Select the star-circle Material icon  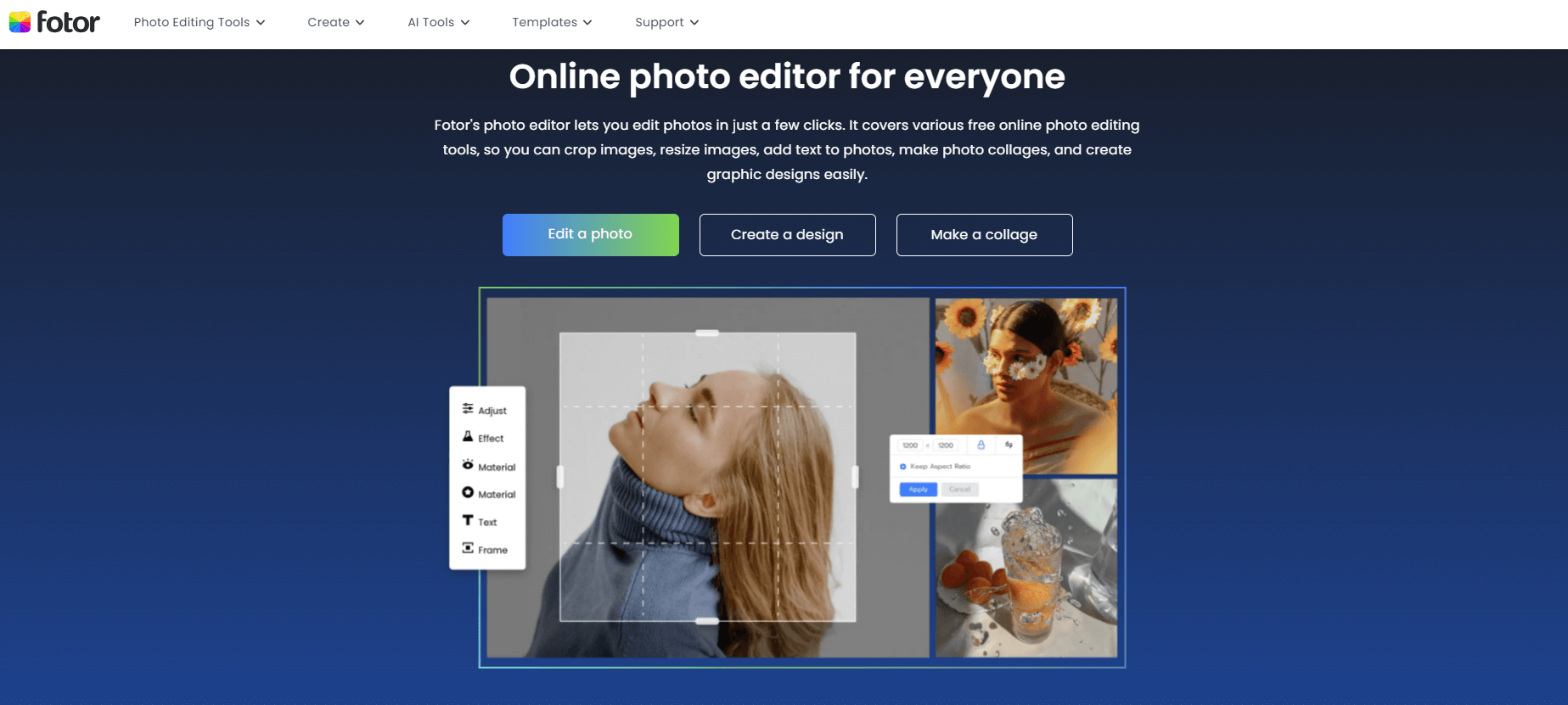(x=468, y=493)
